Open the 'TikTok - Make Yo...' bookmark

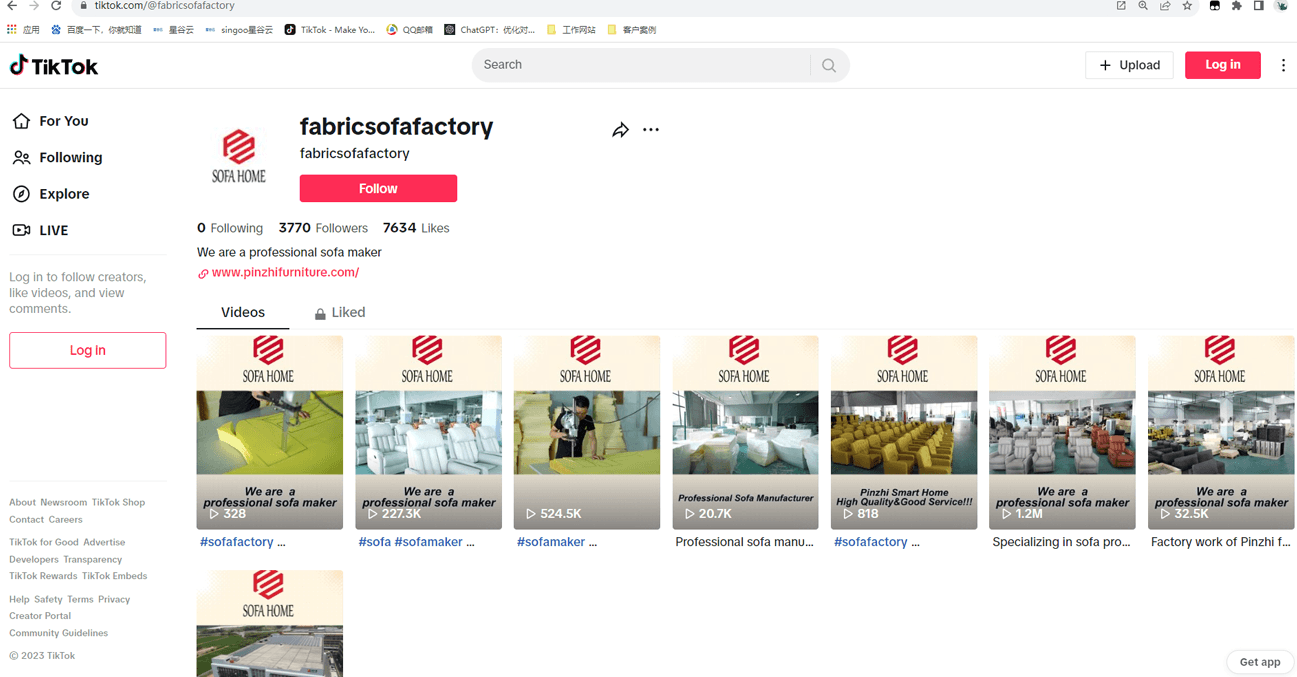329,30
